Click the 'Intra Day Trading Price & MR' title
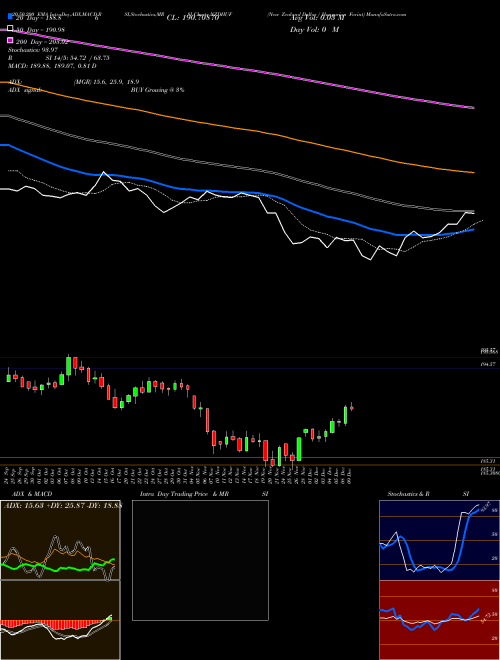This screenshot has width=500, height=660. [x=184, y=494]
